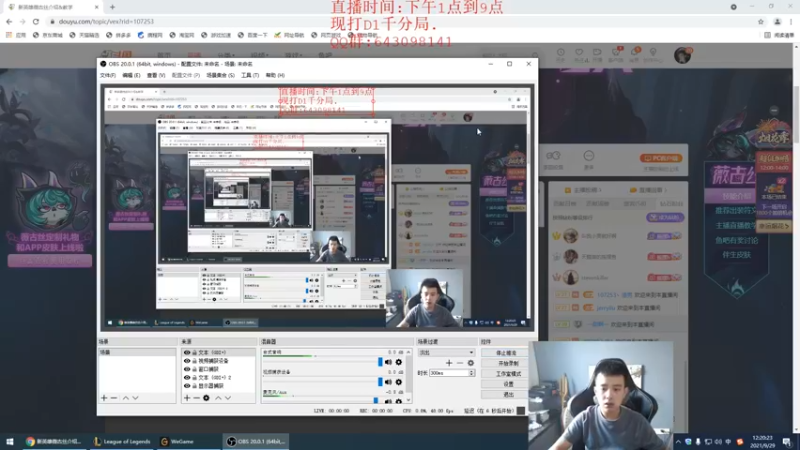
Task: Open OBS 工具(T) menu
Action: tap(250, 75)
